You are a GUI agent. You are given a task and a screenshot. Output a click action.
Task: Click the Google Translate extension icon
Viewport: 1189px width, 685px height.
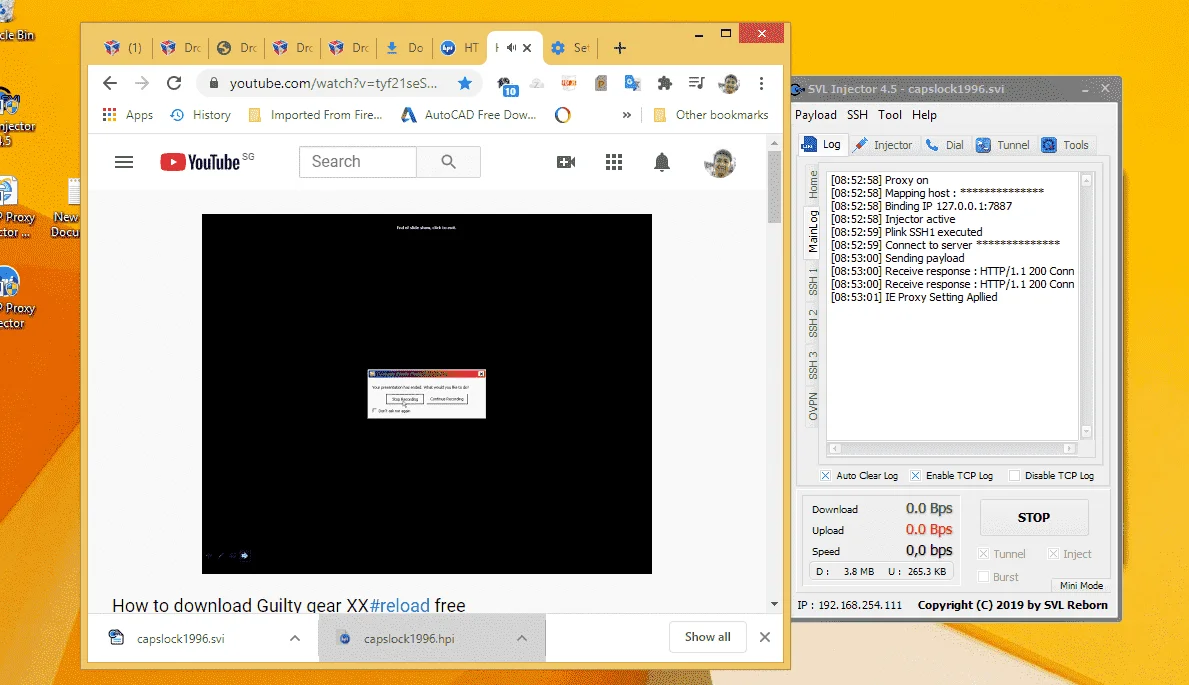point(632,83)
